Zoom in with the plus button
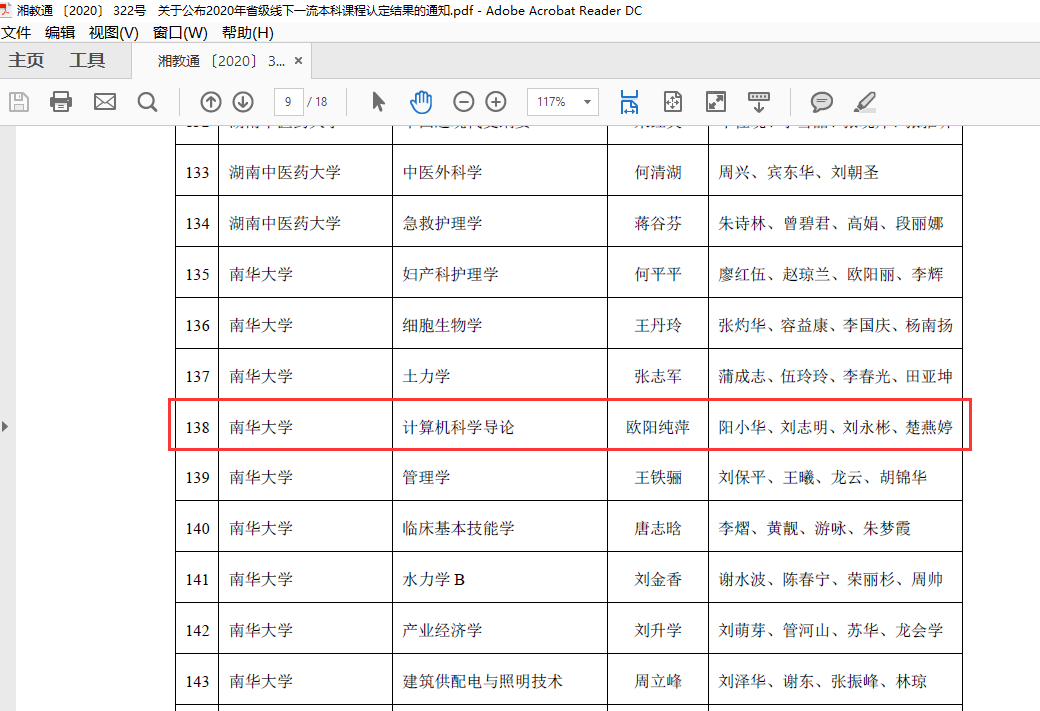This screenshot has height=711, width=1040. (496, 101)
